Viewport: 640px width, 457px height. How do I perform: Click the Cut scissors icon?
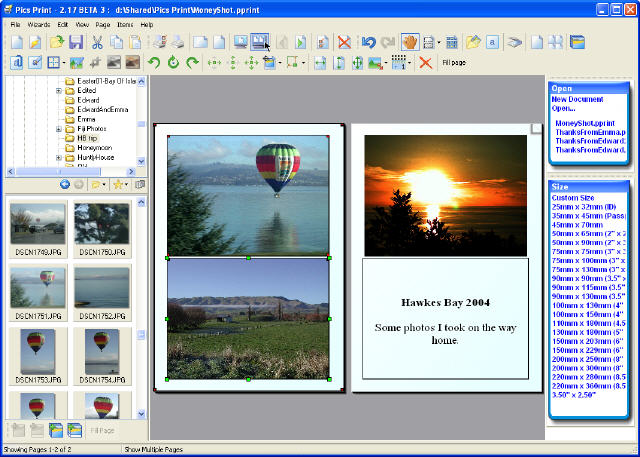[x=97, y=42]
